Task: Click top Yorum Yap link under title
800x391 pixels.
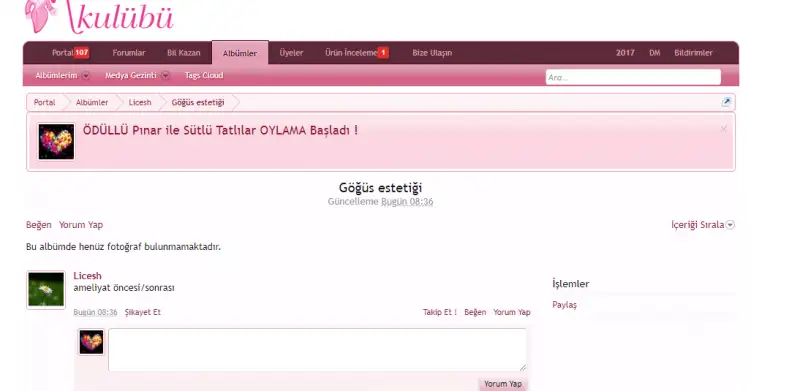Action: click(x=81, y=225)
